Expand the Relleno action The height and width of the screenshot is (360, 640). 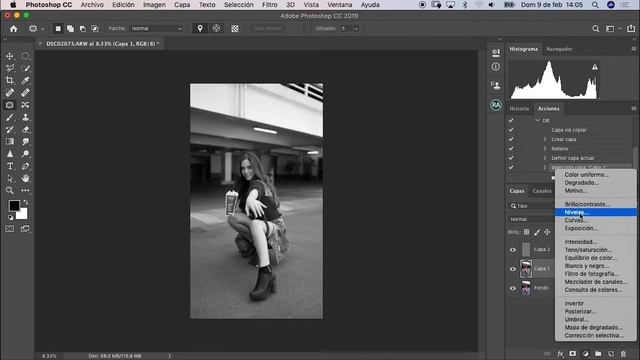click(x=545, y=149)
